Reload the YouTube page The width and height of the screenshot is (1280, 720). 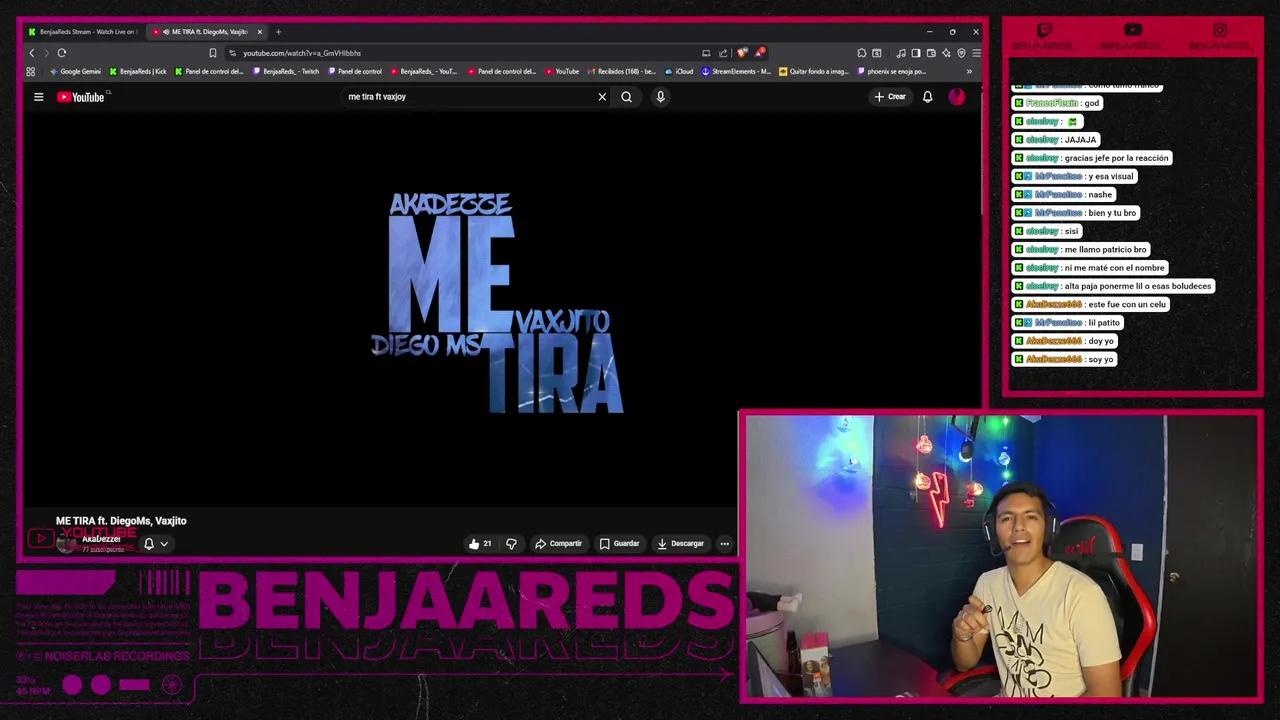pos(62,53)
